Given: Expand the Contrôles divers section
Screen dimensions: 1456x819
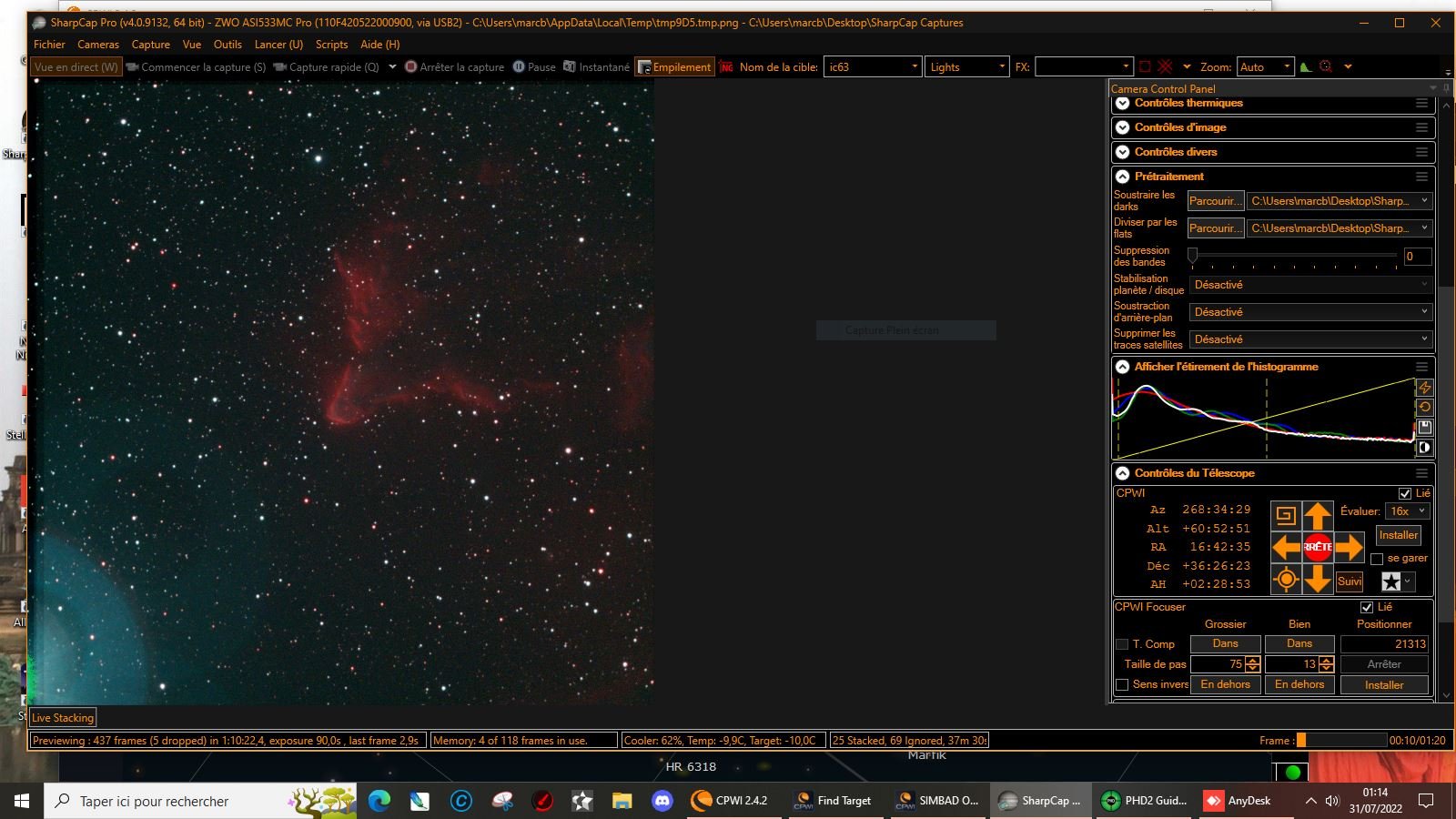Looking at the screenshot, I should tap(1123, 152).
